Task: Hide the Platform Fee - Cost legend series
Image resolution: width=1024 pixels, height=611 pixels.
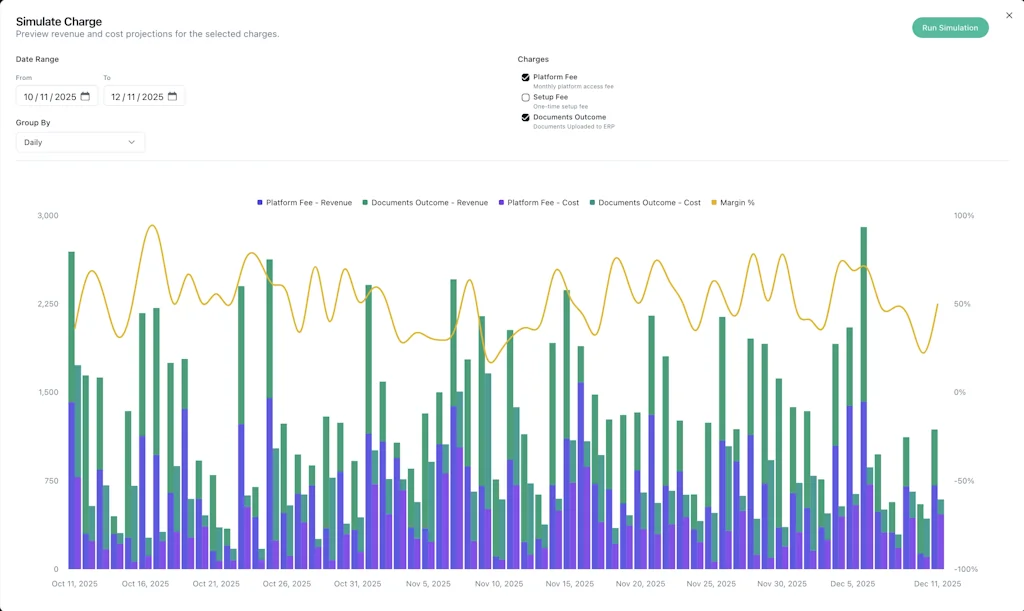Action: click(501, 203)
